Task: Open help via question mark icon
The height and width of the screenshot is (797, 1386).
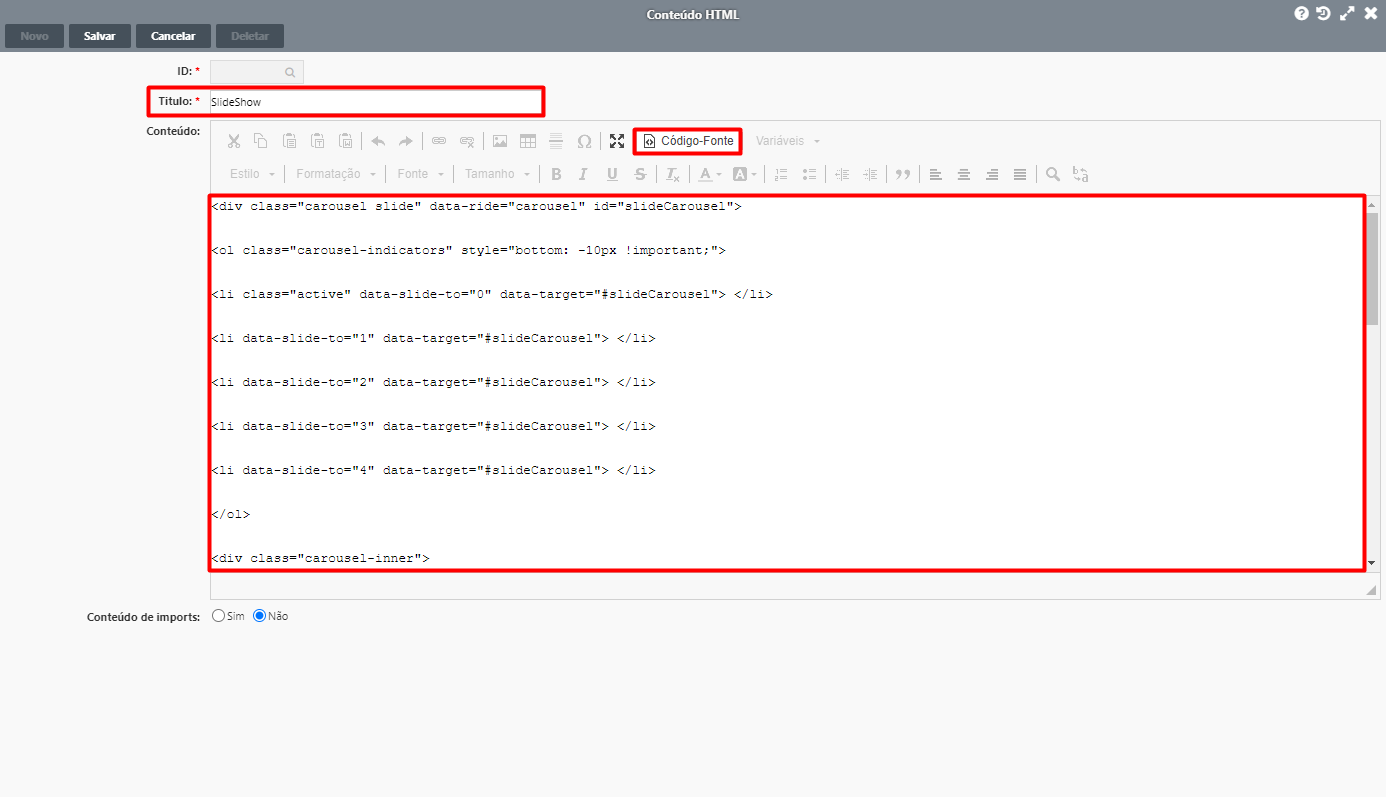Action: coord(1302,14)
